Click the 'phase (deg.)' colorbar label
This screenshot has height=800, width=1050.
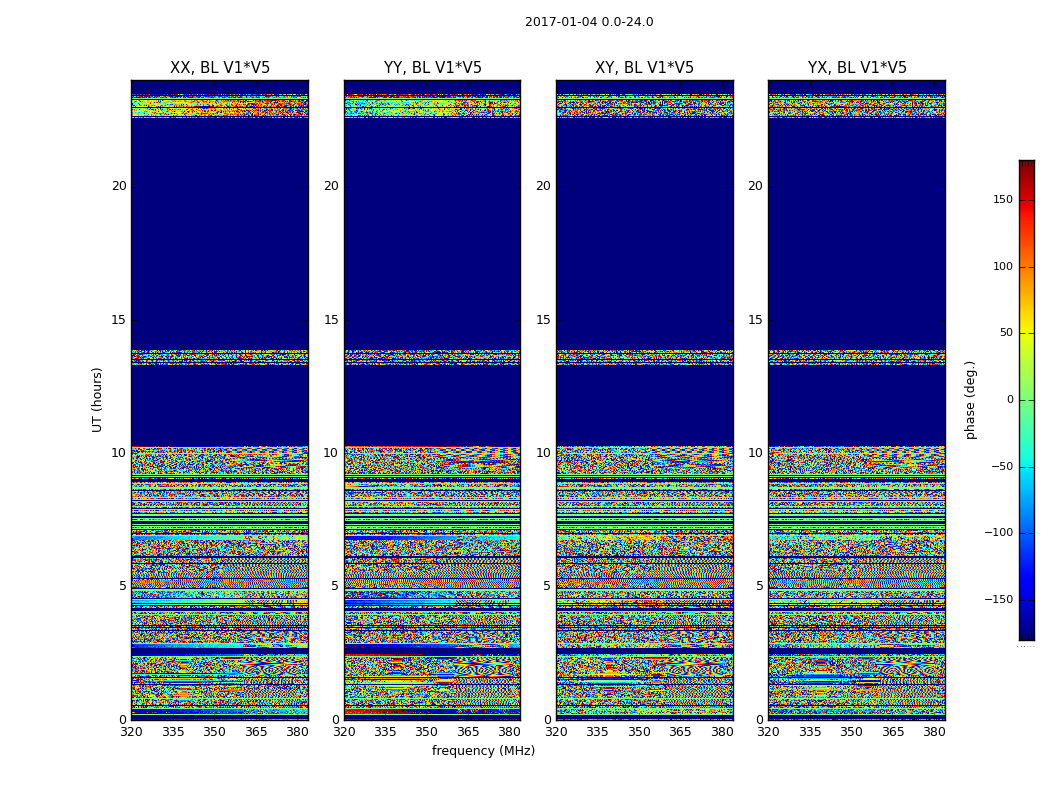click(970, 400)
